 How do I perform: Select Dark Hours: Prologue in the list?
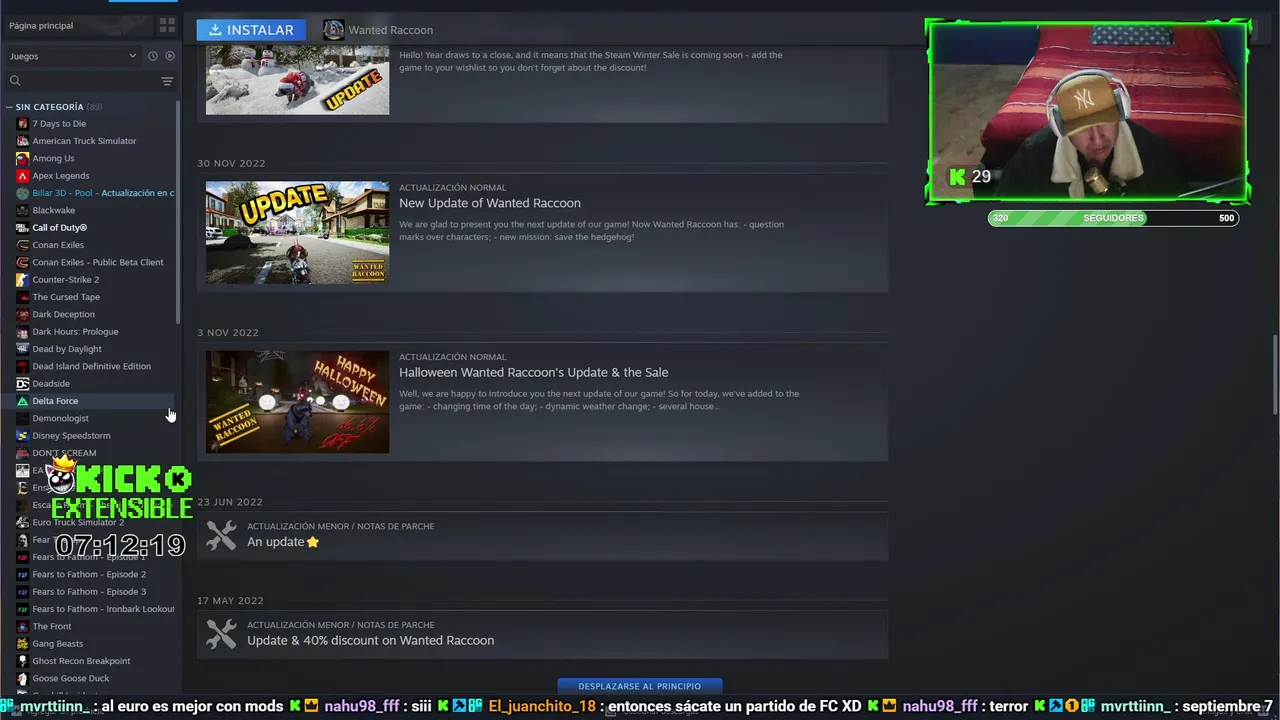(x=75, y=332)
